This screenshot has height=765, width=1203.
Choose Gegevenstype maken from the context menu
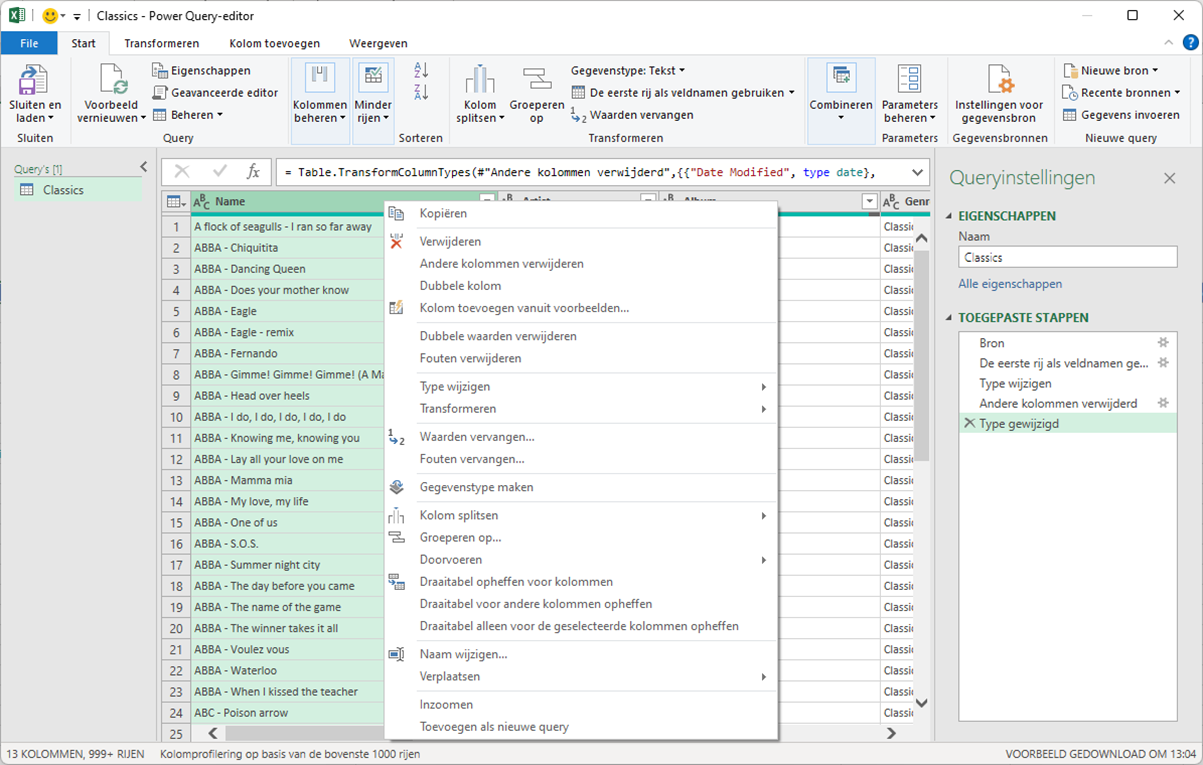[x=581, y=487]
